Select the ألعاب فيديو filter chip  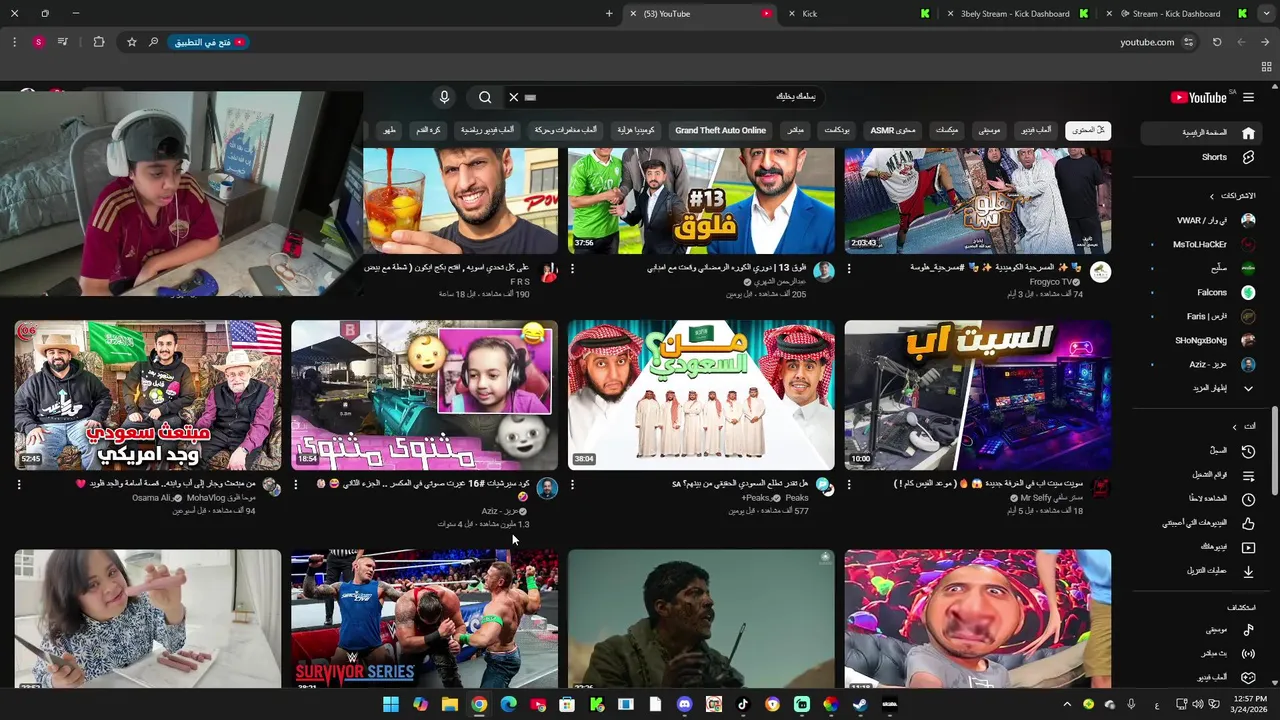click(1036, 130)
